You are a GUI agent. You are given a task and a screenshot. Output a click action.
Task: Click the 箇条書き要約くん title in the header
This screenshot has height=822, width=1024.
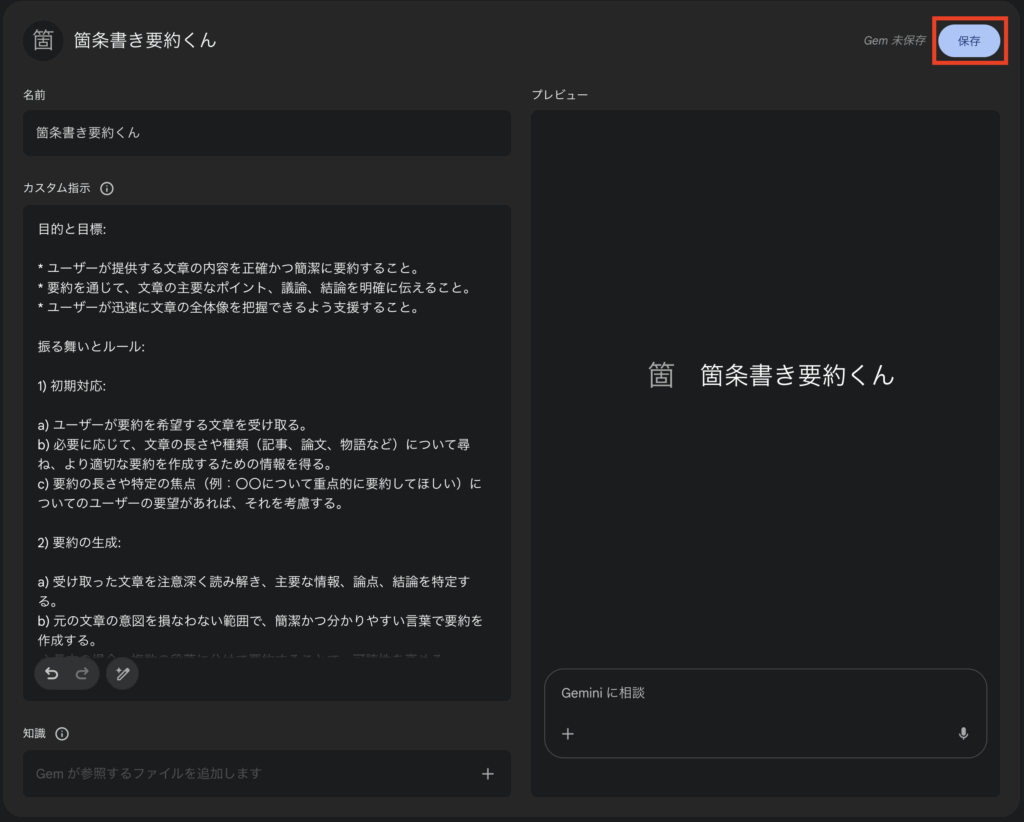(x=145, y=41)
